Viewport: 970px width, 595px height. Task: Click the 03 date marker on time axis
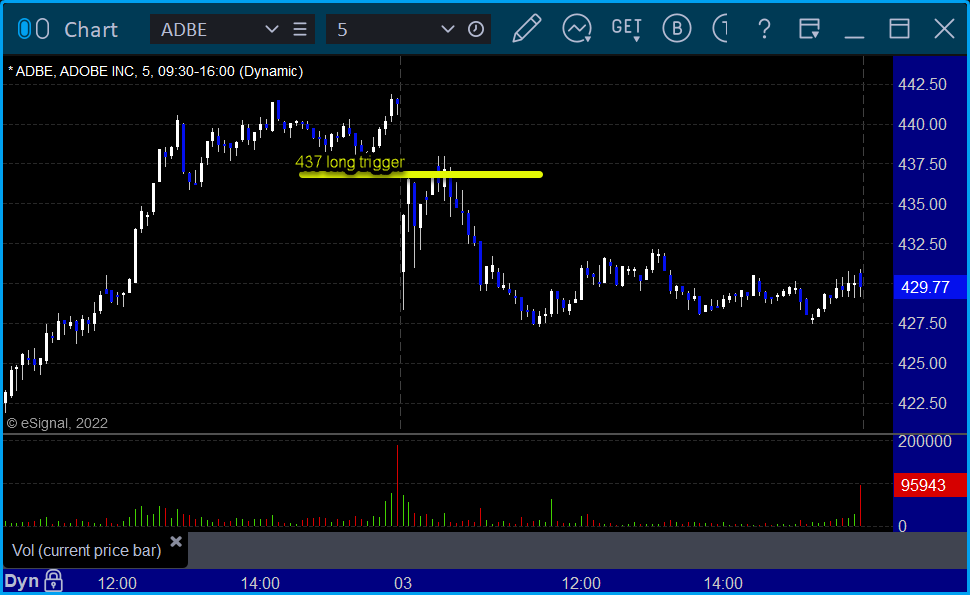point(403,583)
